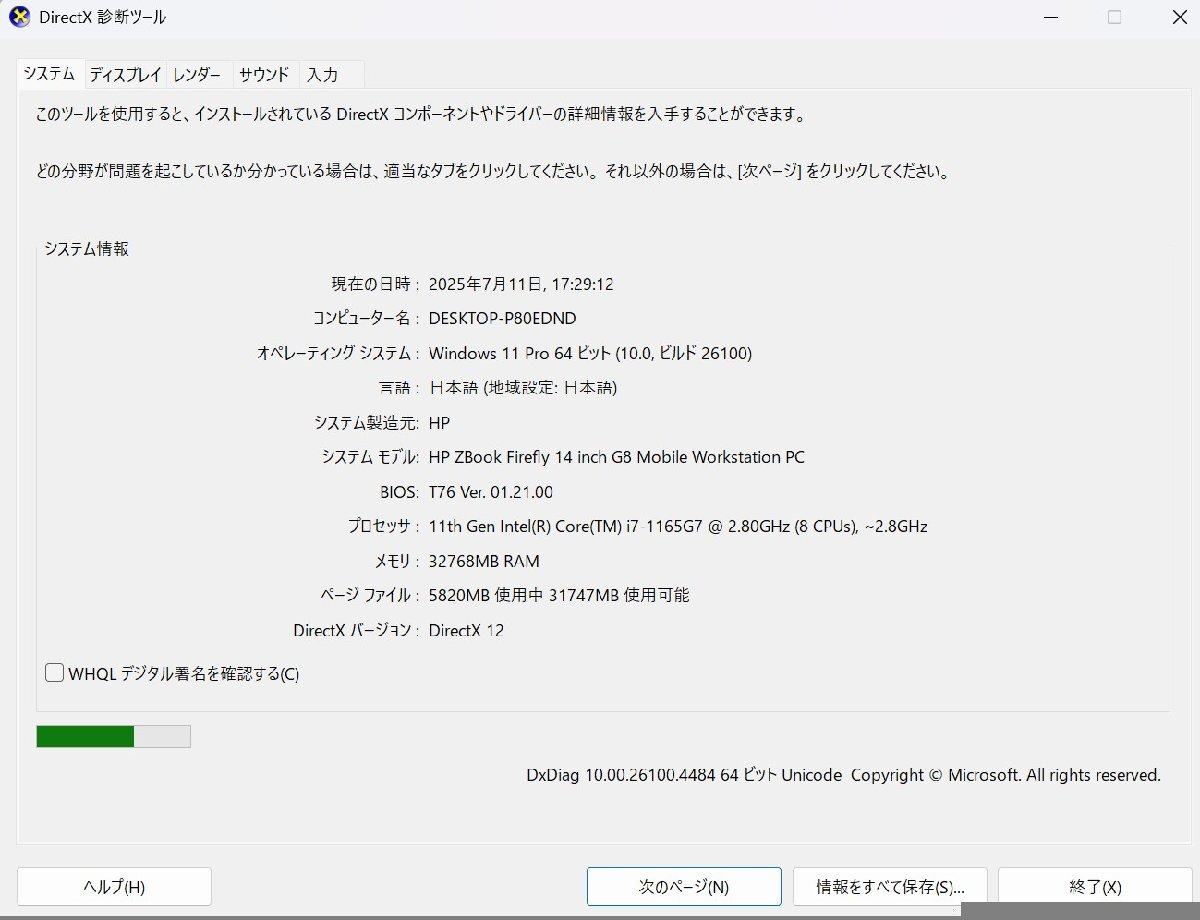Click 情報をすべて保存(S)... button
This screenshot has height=920, width=1200.
point(890,886)
